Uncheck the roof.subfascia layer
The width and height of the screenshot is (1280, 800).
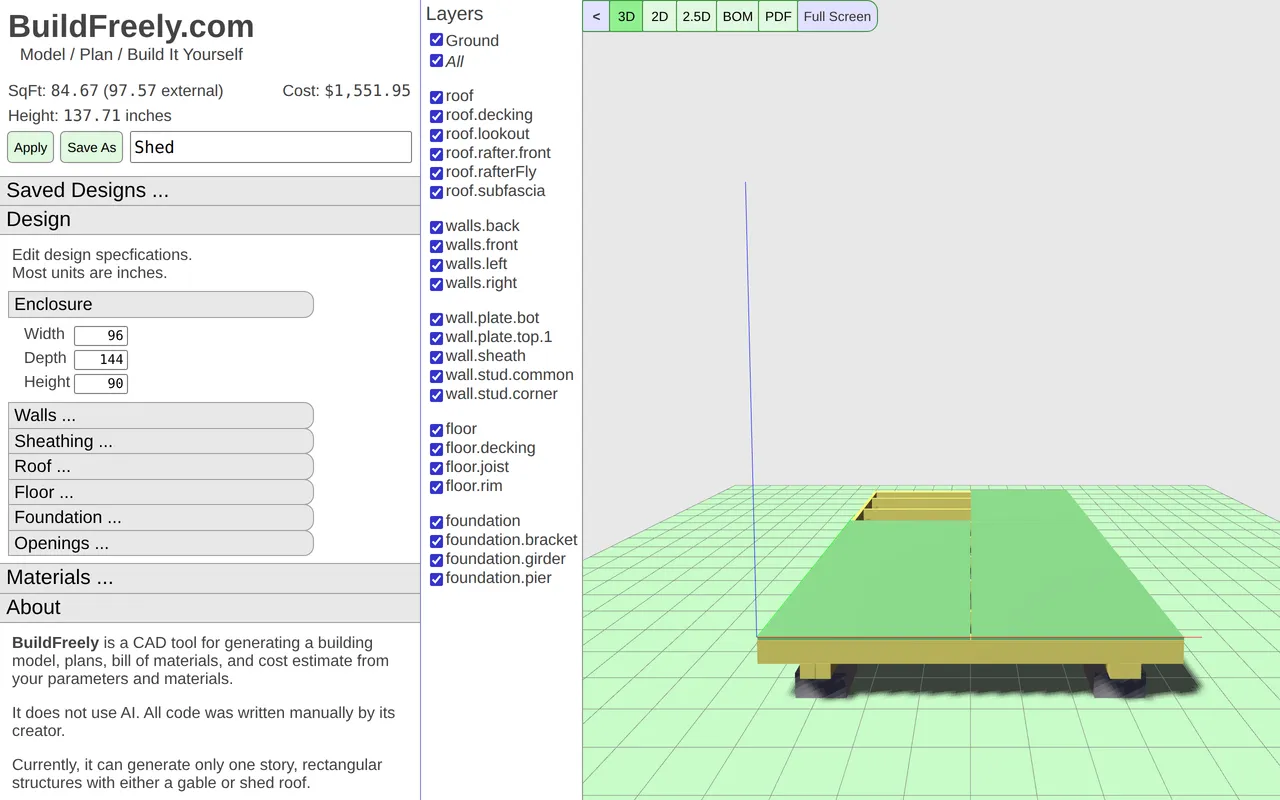[436, 192]
